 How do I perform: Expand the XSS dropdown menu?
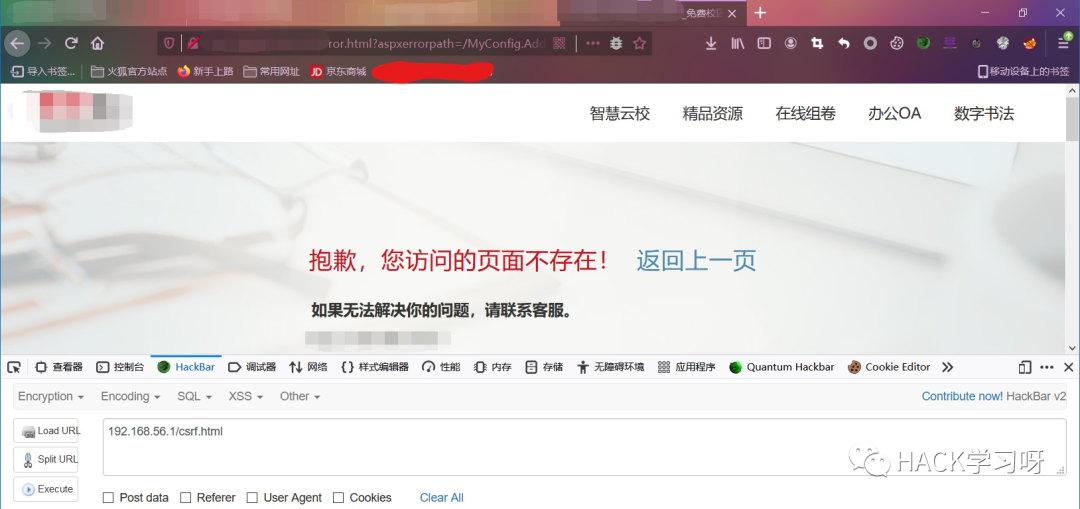(x=246, y=396)
